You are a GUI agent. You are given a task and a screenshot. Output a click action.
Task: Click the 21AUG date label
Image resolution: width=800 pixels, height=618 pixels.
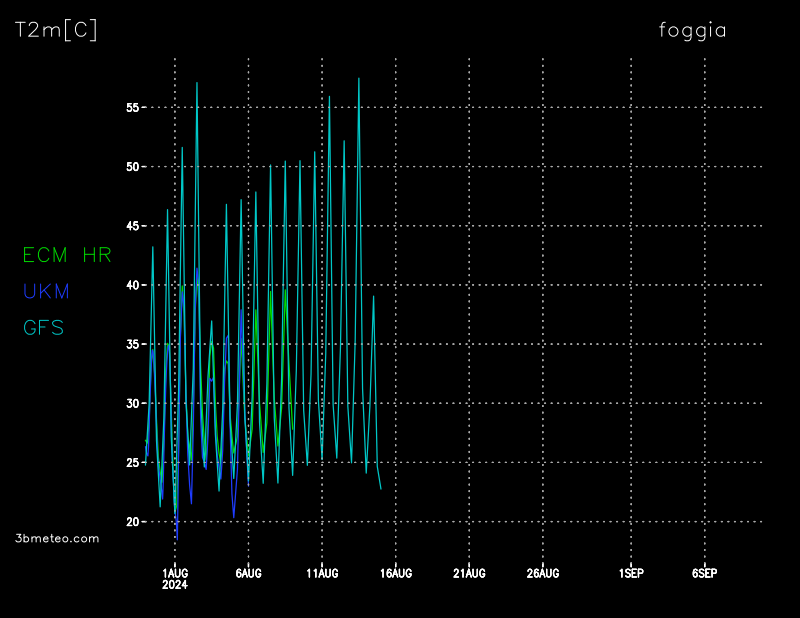point(469,573)
